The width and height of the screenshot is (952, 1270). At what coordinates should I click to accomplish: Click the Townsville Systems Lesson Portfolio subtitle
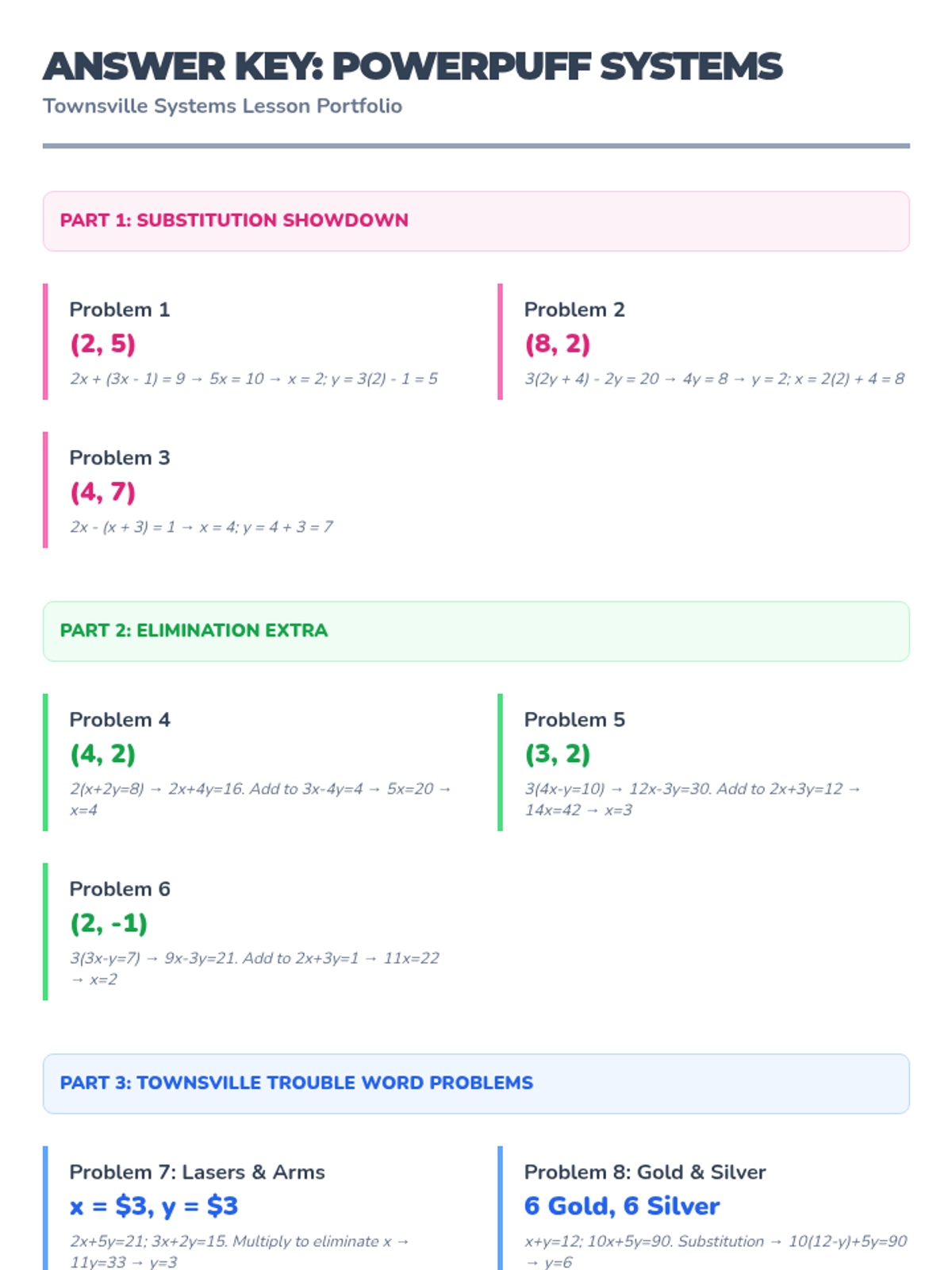(x=222, y=106)
